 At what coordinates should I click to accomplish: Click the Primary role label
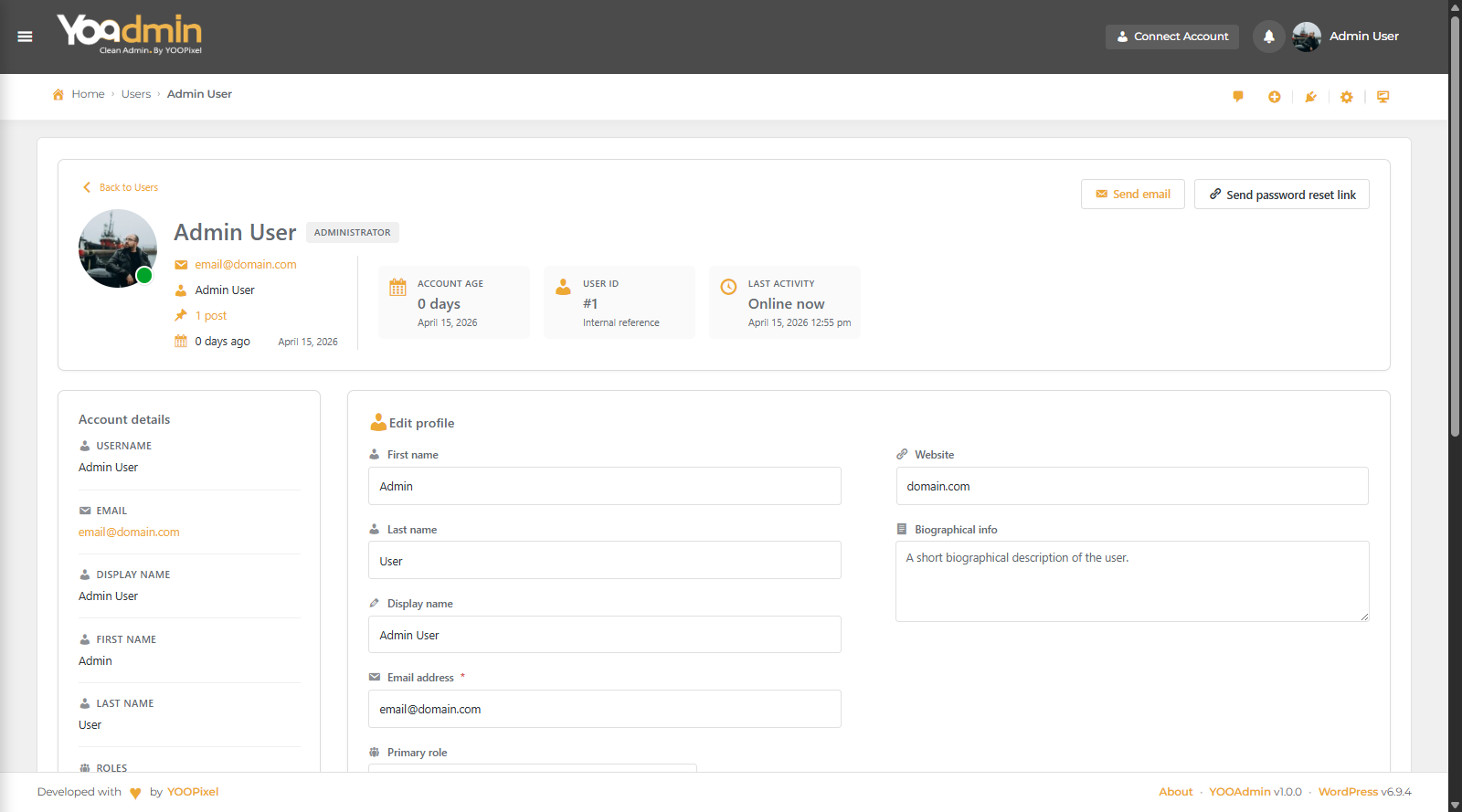pyautogui.click(x=418, y=753)
